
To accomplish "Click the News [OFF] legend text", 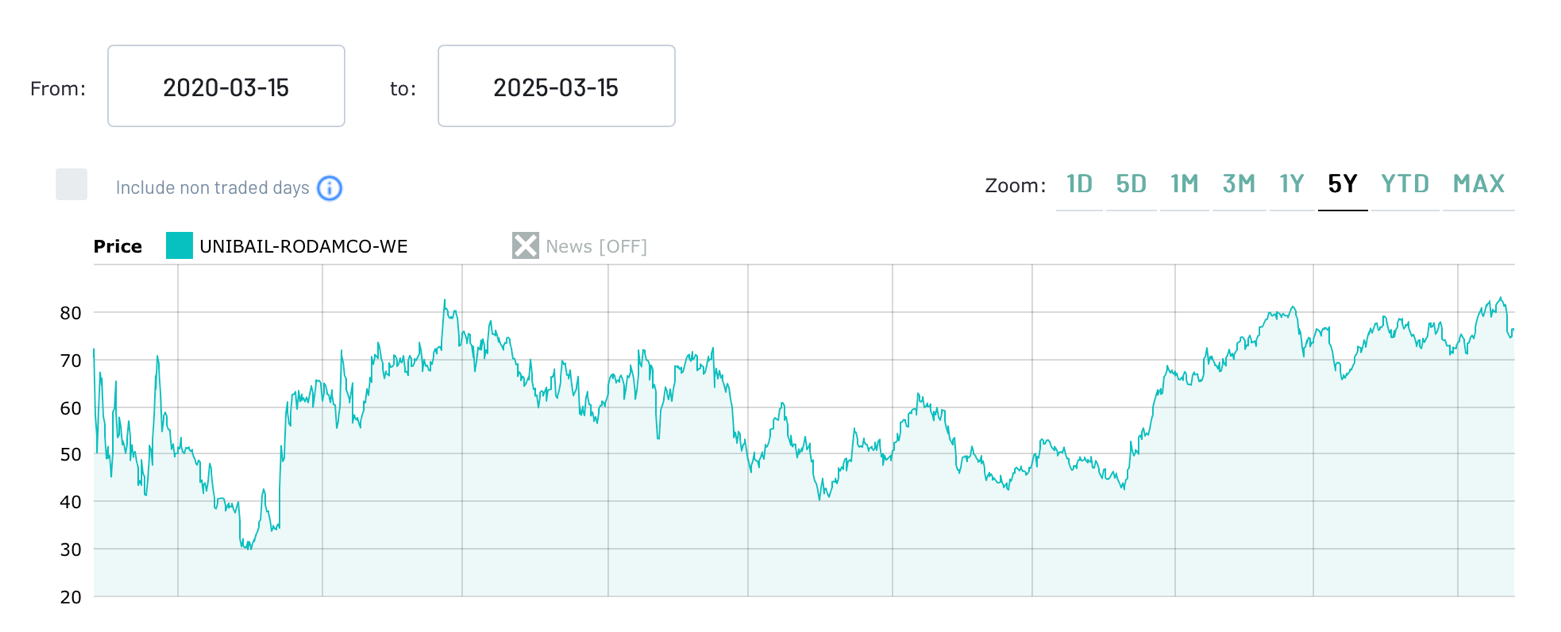I will [x=596, y=246].
